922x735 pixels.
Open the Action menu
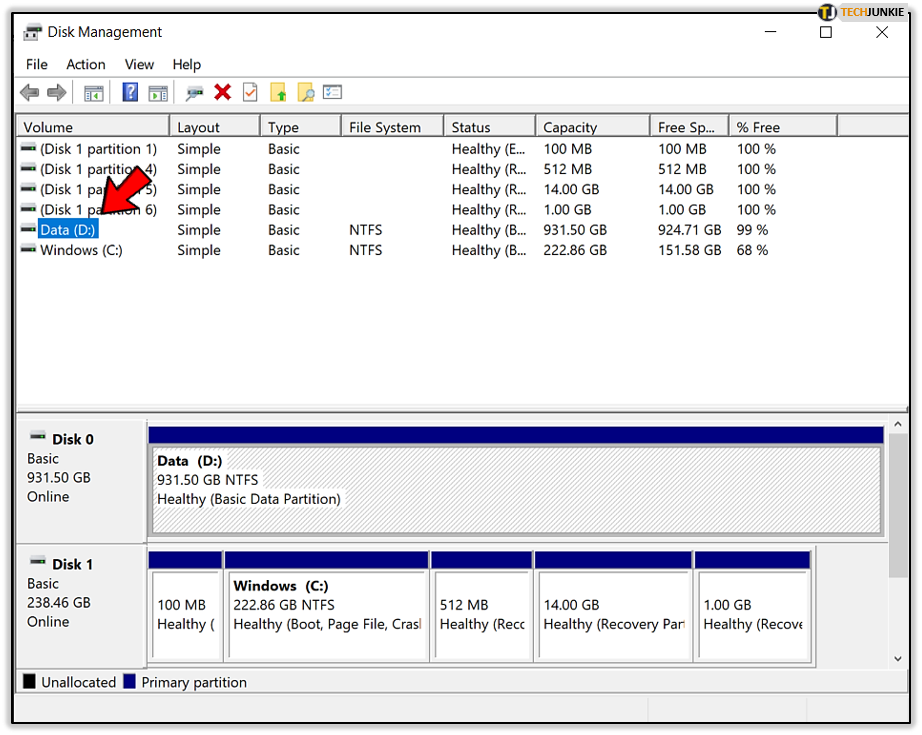tap(86, 64)
